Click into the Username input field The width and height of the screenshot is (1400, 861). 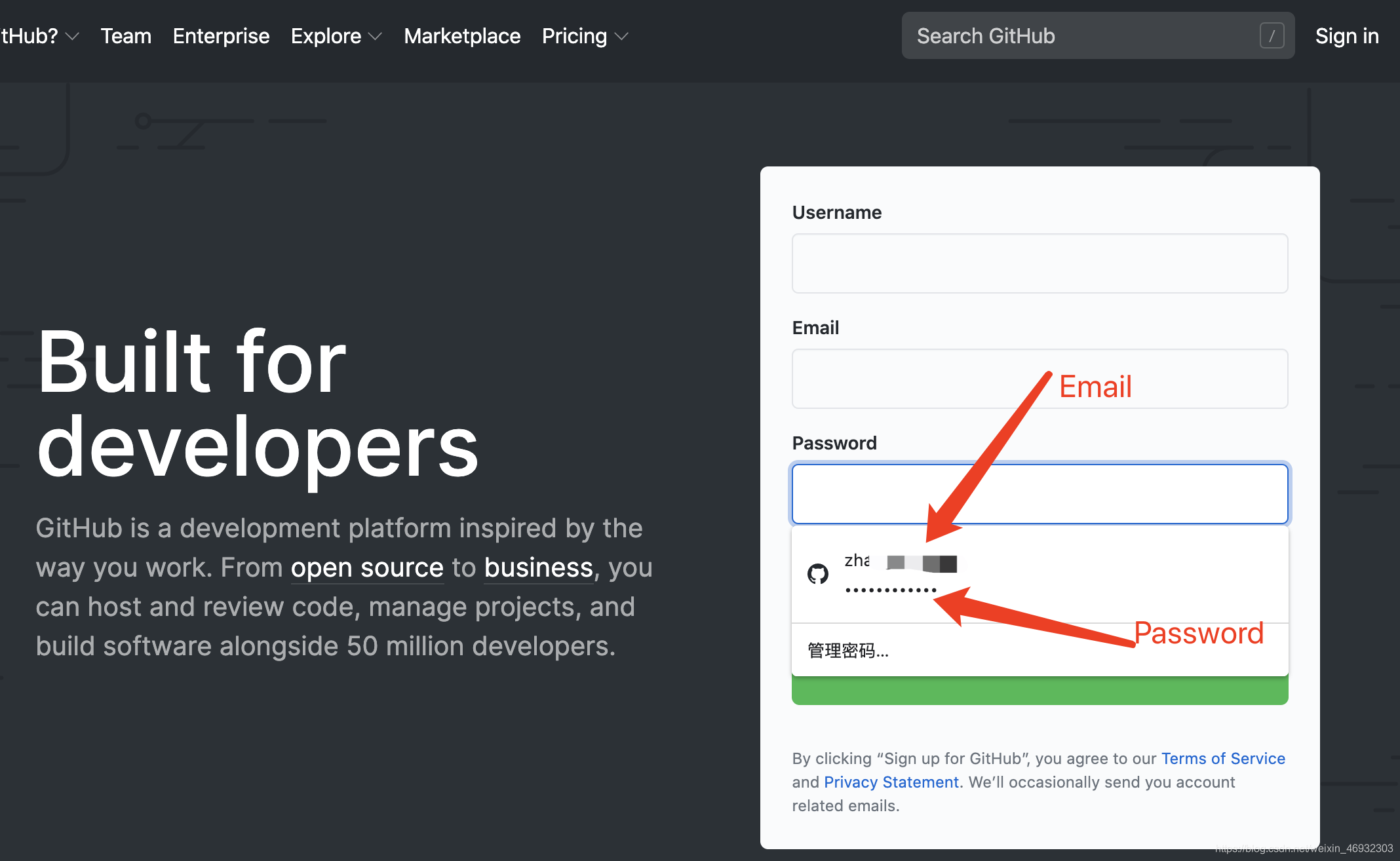pyautogui.click(x=1040, y=263)
